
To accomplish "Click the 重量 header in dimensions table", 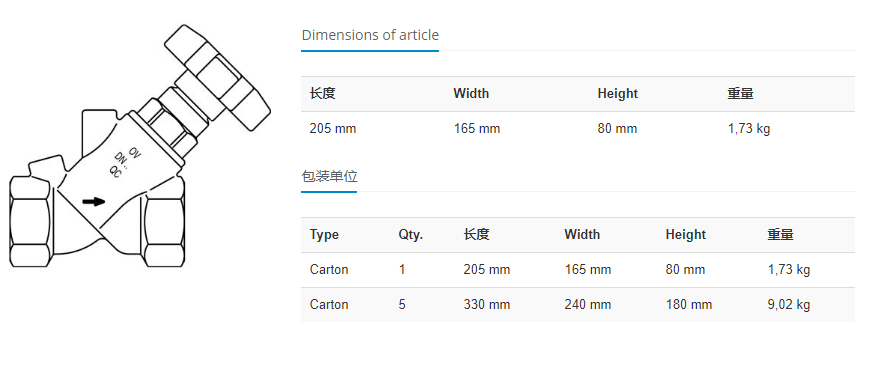I will click(x=740, y=93).
